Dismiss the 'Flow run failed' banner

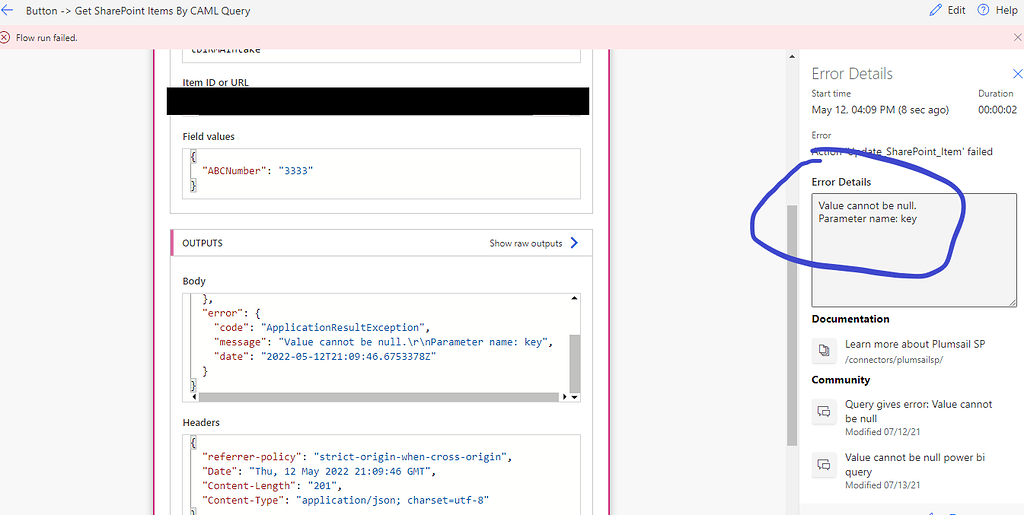coord(1017,38)
